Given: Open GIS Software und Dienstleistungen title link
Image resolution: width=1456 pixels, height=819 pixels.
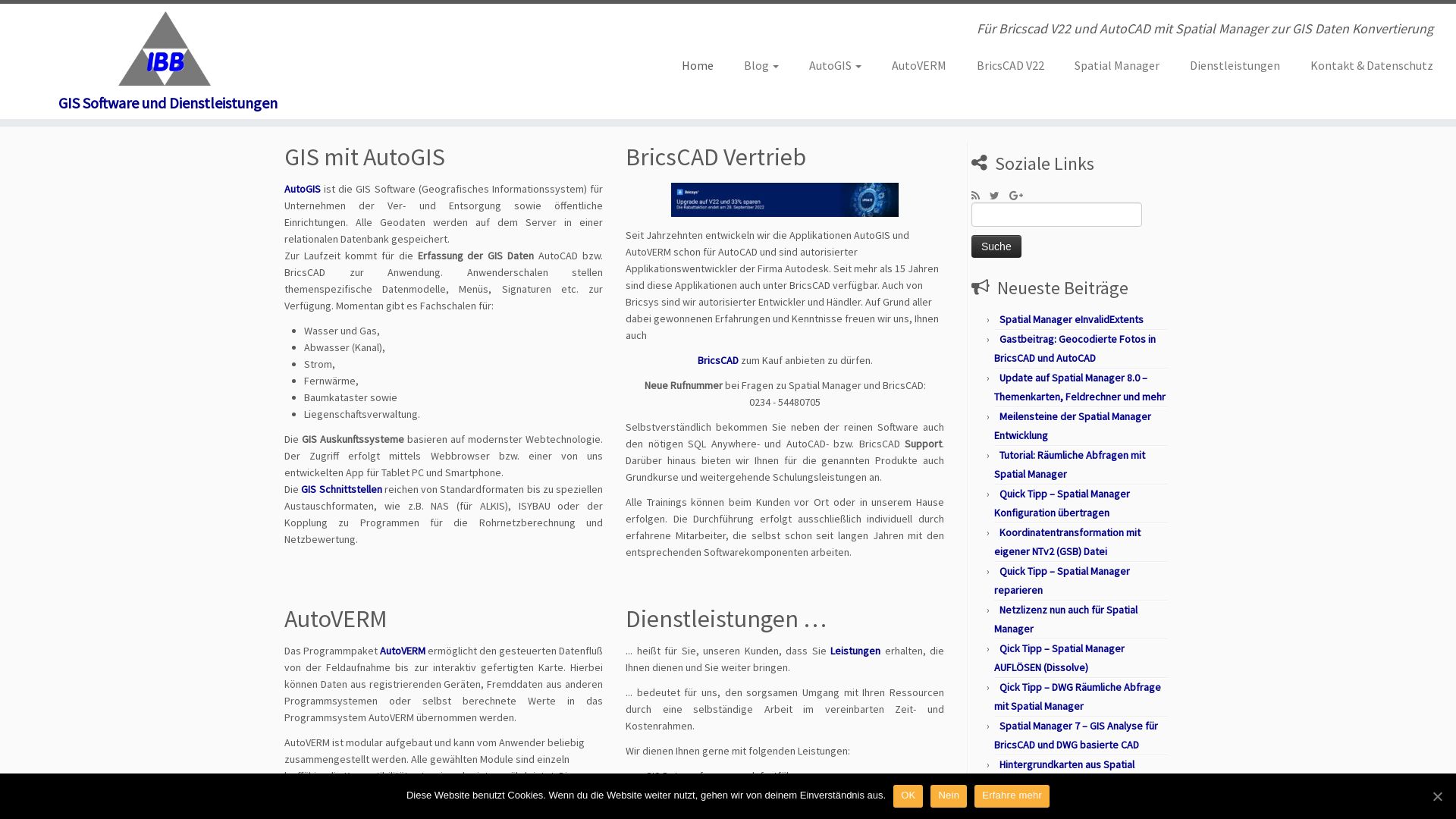Looking at the screenshot, I should click(168, 103).
